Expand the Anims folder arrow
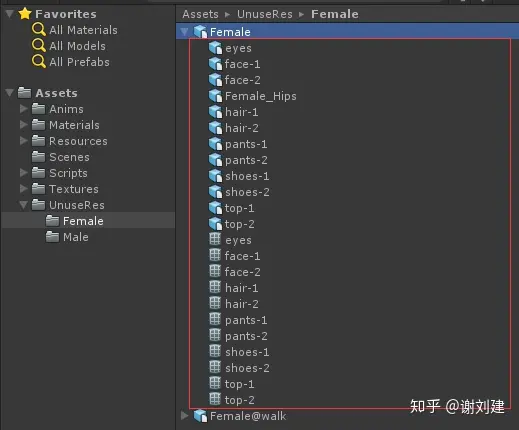The height and width of the screenshot is (430, 519). coord(23,109)
